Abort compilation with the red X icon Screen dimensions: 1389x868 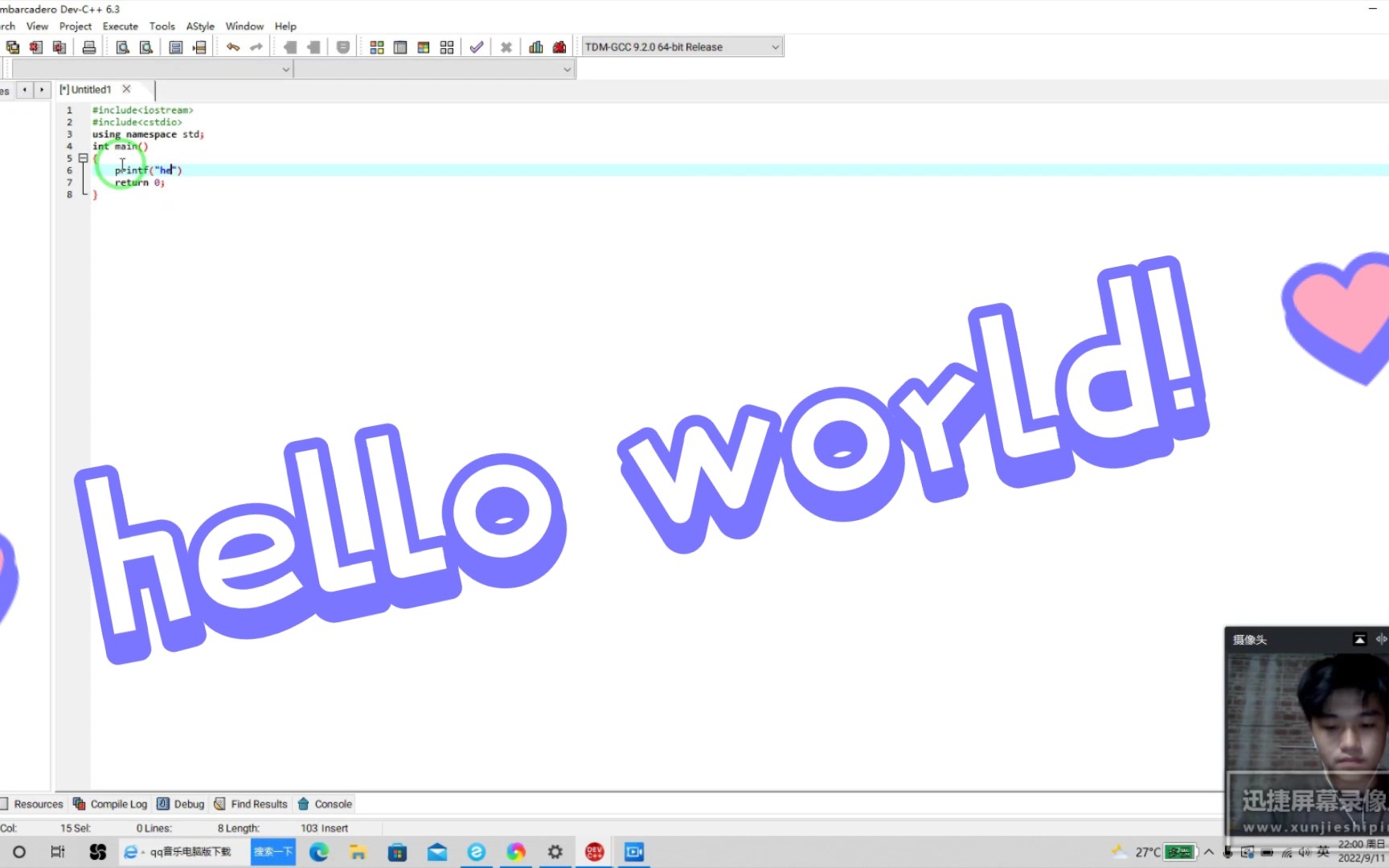(506, 46)
